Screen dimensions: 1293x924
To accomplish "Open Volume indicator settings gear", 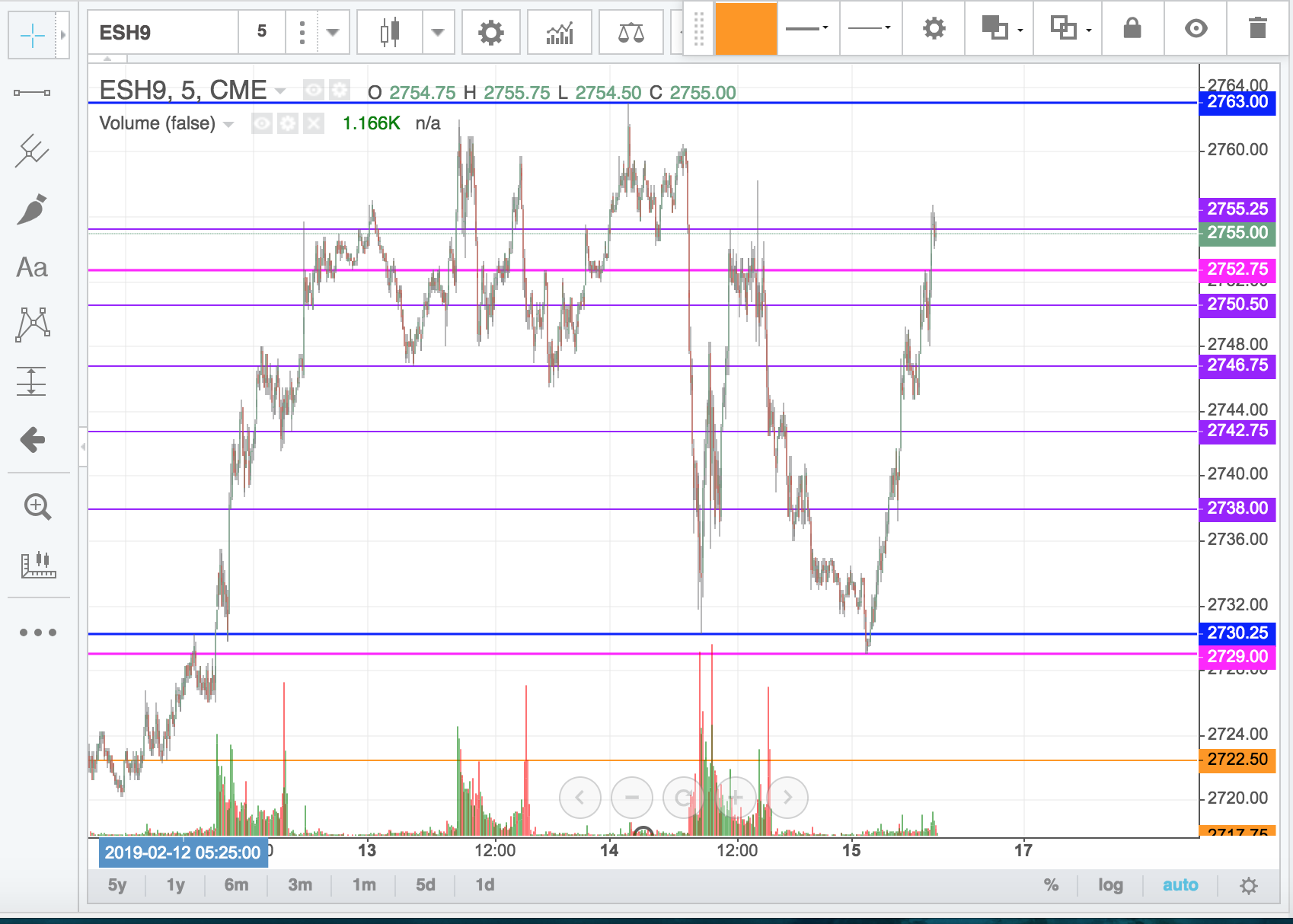I will point(288,123).
